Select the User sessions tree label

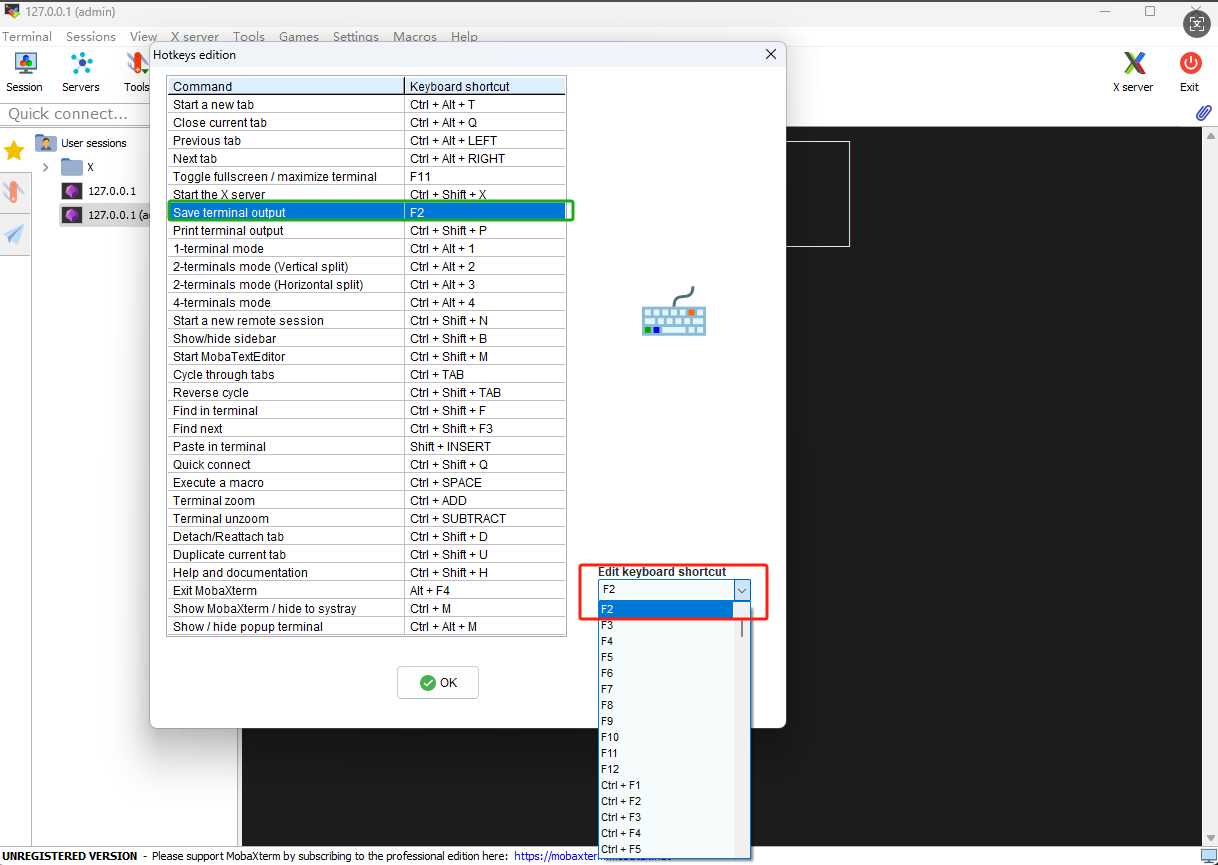tap(94, 143)
